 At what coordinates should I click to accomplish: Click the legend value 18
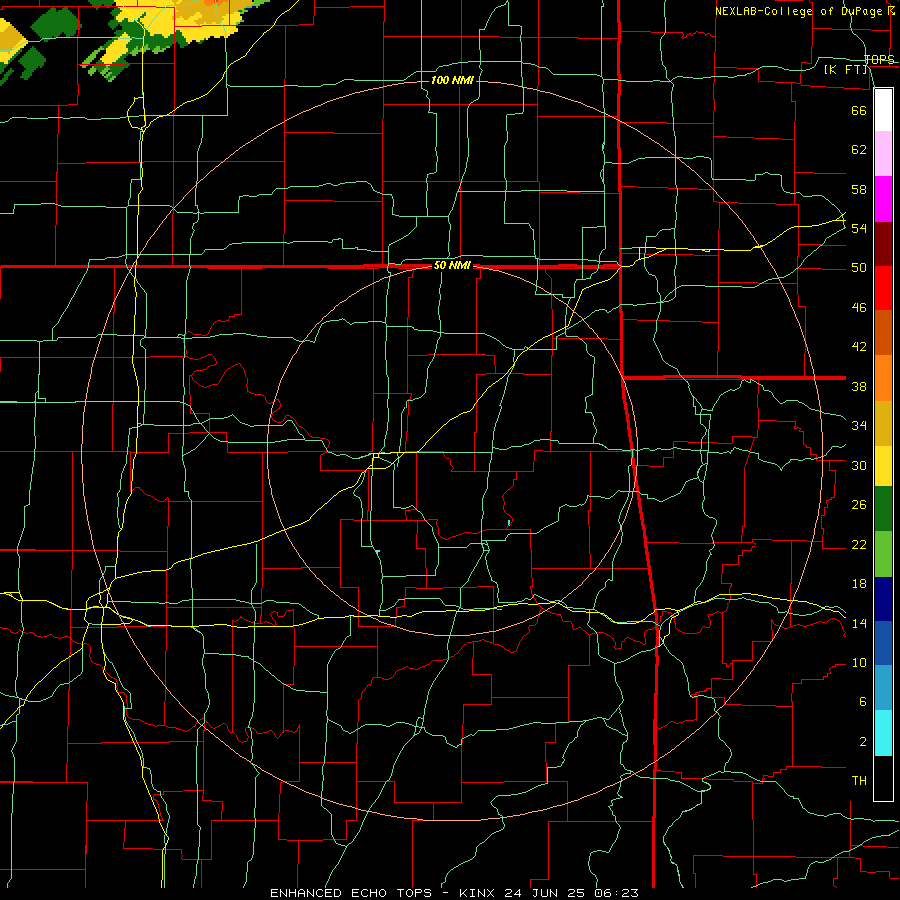[859, 584]
